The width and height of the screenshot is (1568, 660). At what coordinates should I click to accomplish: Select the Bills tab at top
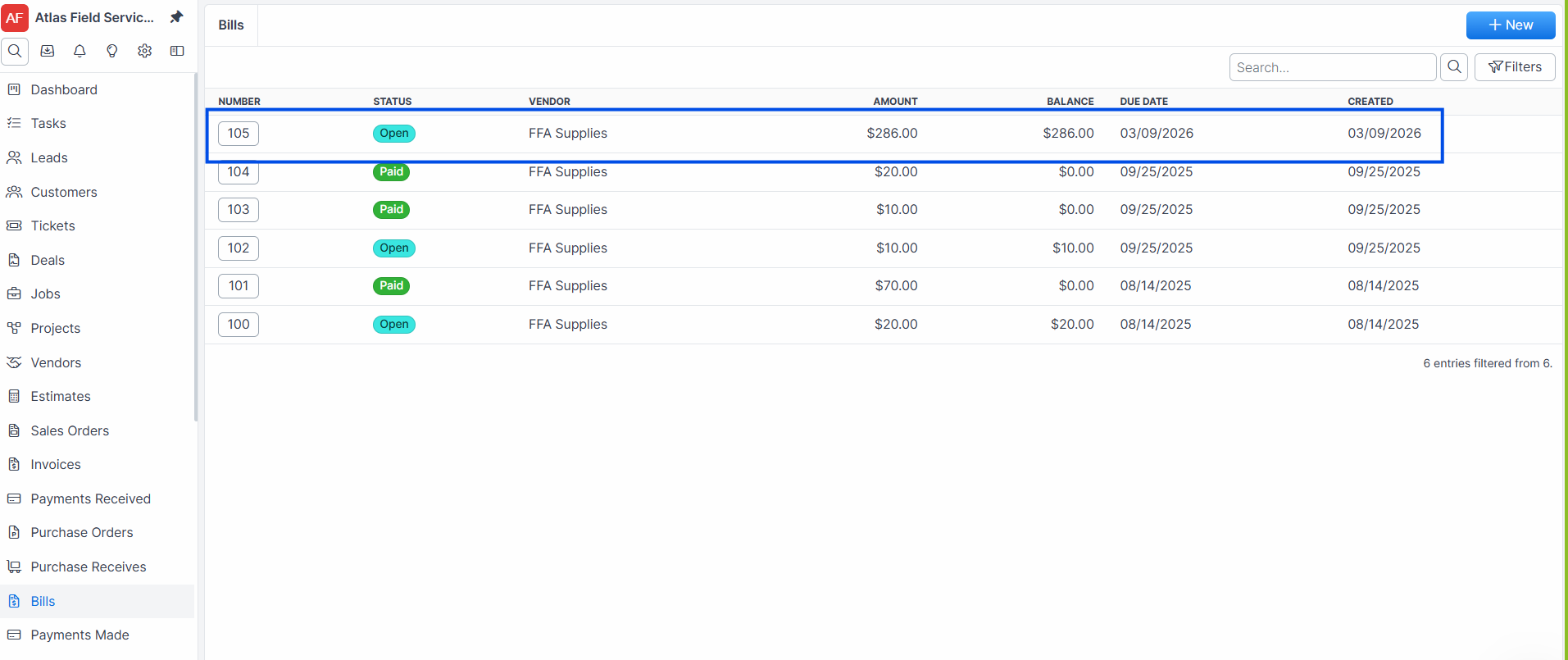click(x=231, y=25)
